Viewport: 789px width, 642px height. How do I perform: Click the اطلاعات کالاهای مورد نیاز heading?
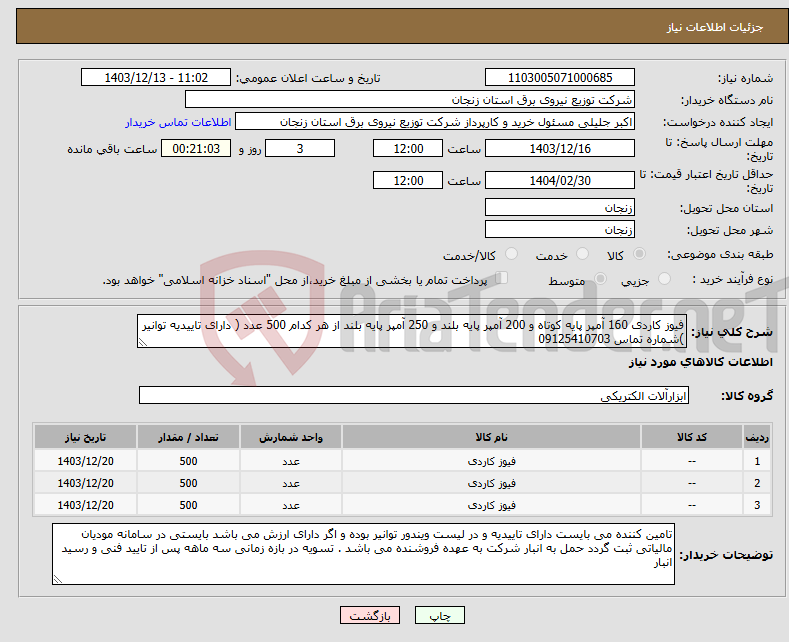pyautogui.click(x=700, y=362)
